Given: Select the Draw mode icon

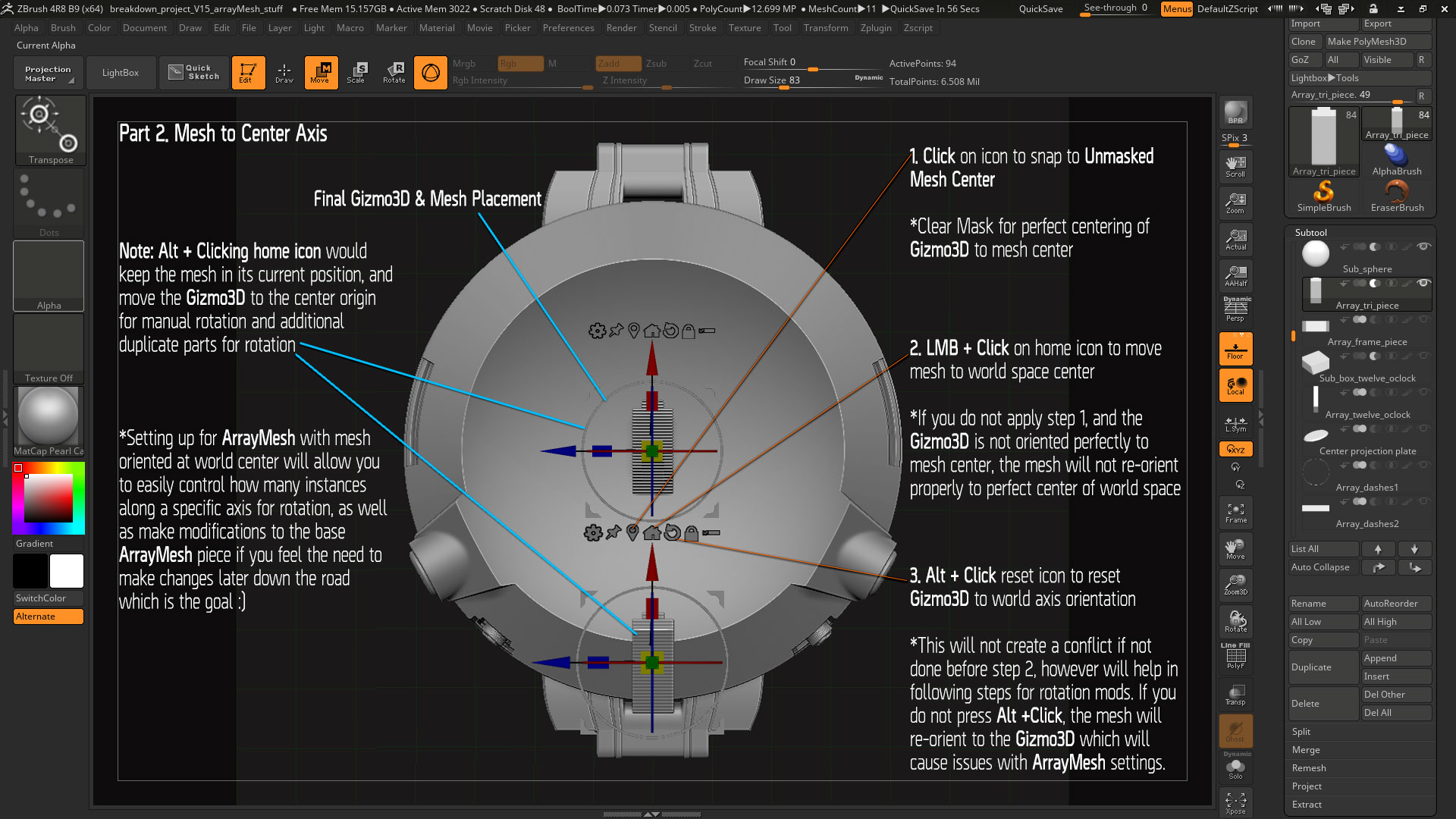Looking at the screenshot, I should pyautogui.click(x=284, y=73).
